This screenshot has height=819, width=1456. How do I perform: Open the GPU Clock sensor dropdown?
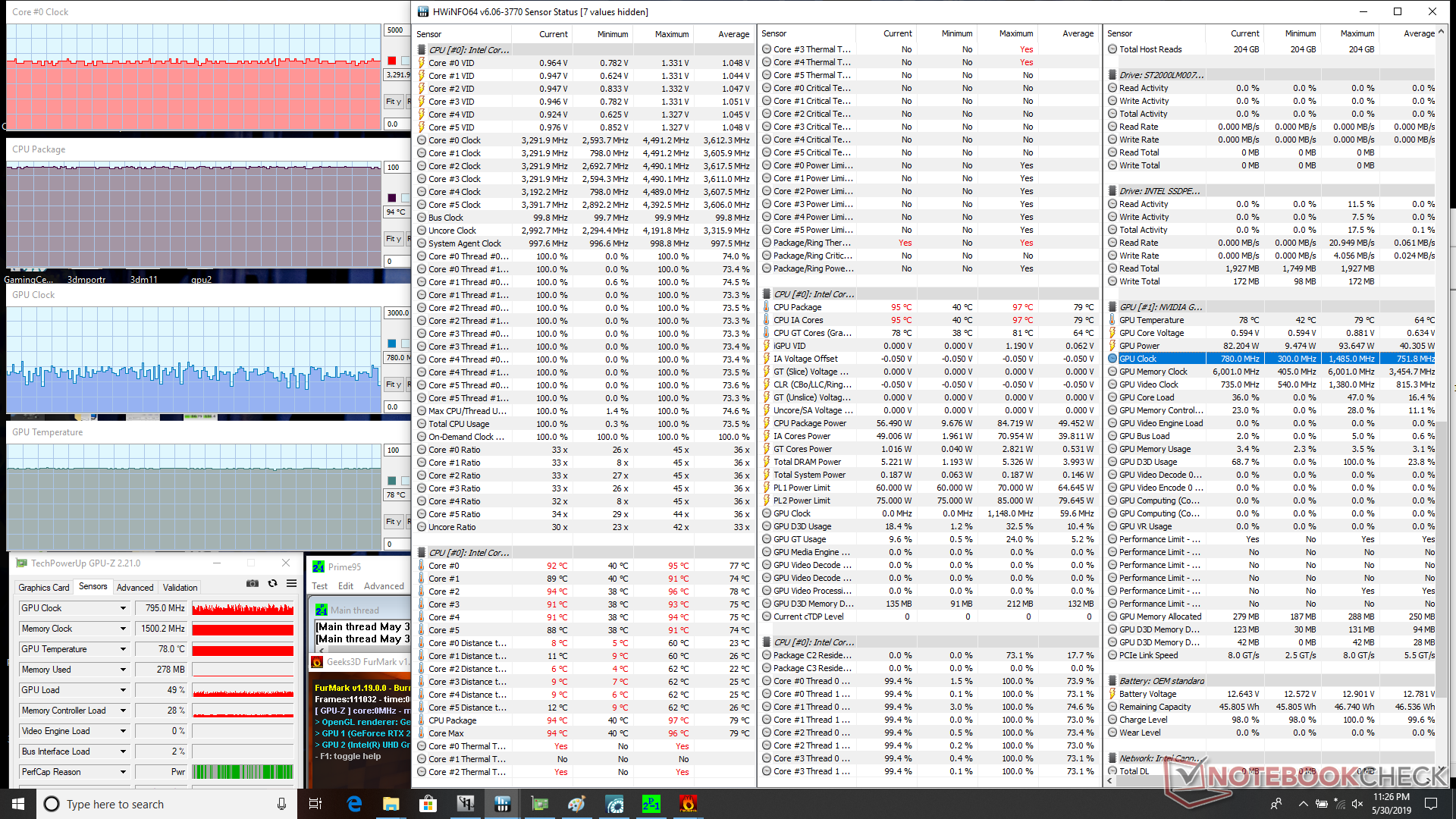(123, 608)
